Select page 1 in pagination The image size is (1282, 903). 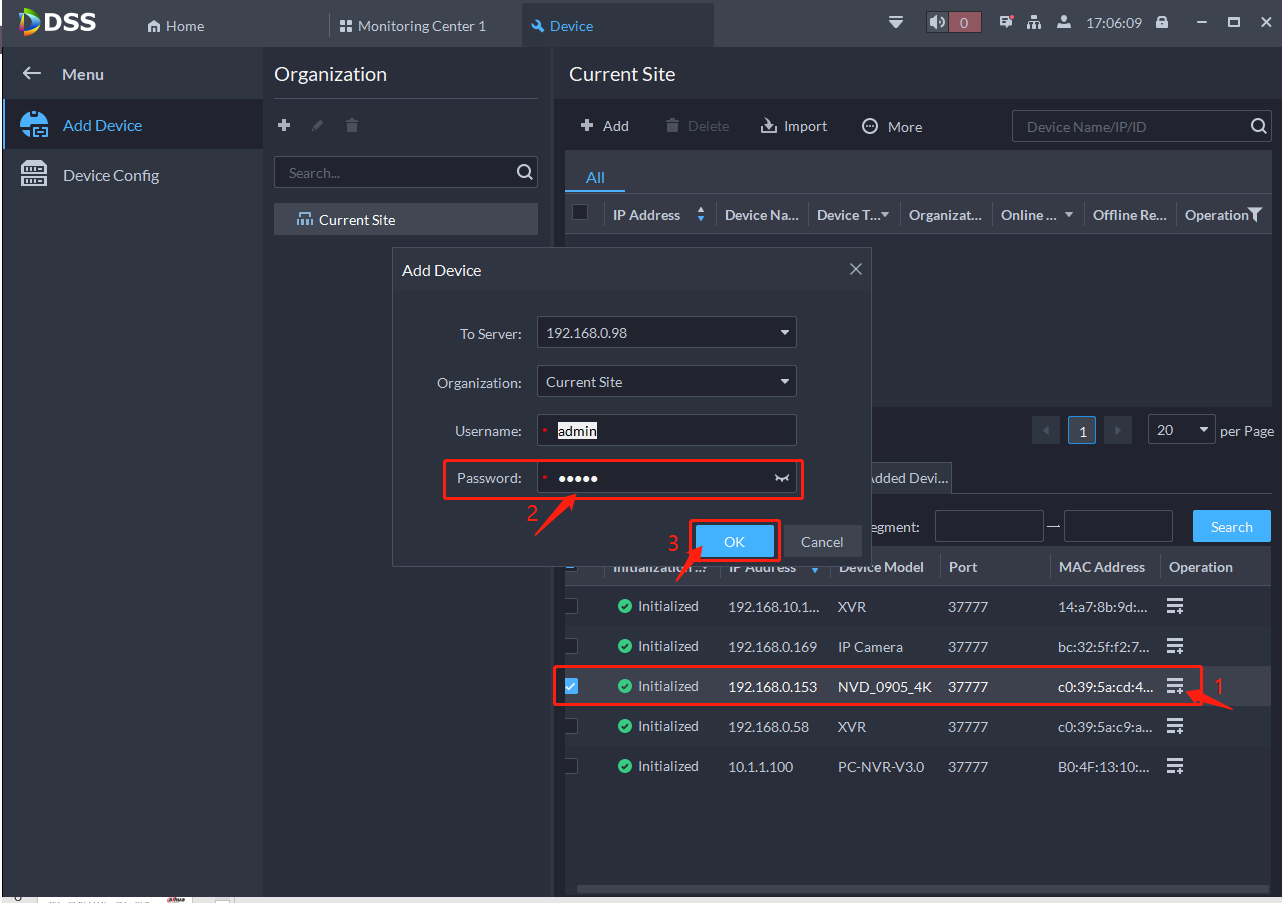pos(1081,430)
